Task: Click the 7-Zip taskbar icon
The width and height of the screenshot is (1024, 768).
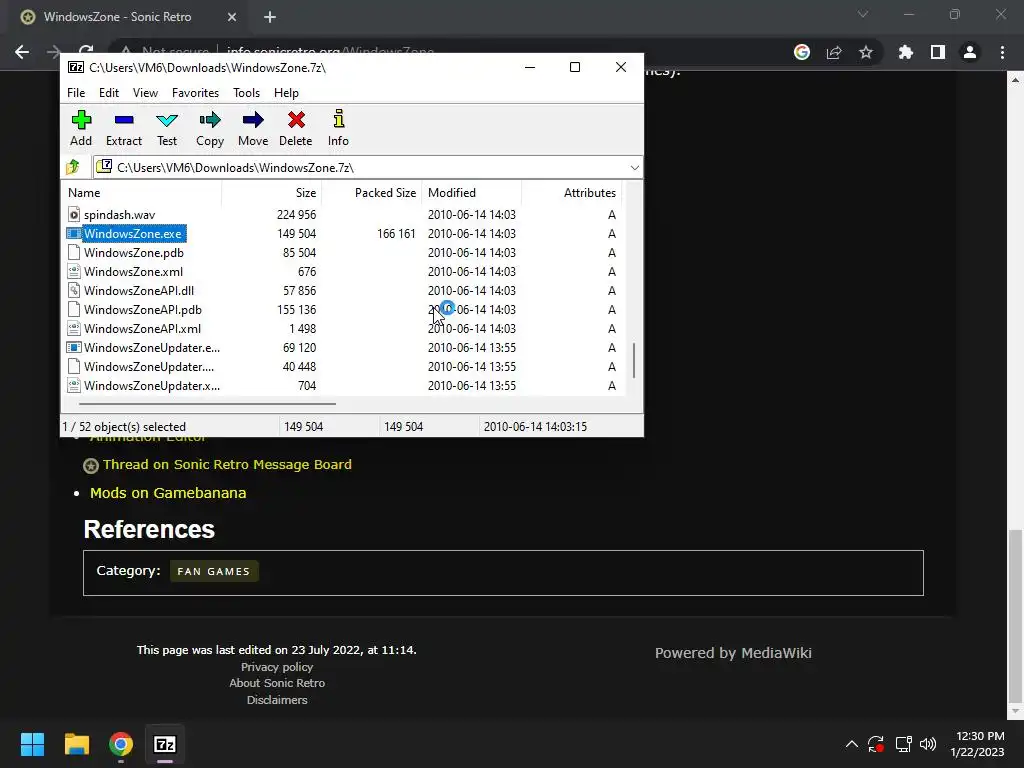Action: coord(165,744)
